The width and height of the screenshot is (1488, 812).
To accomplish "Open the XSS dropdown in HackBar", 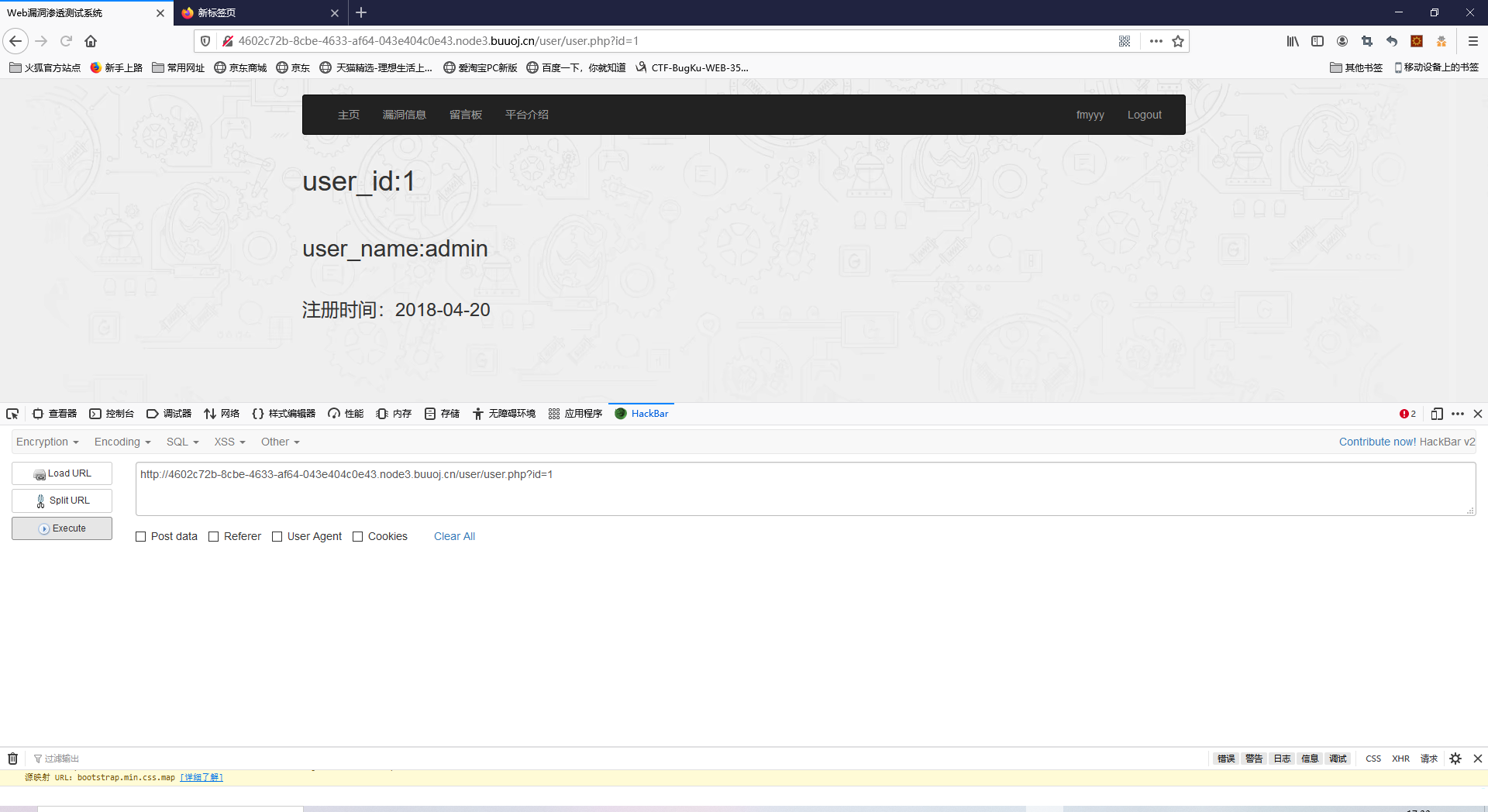I will (228, 442).
